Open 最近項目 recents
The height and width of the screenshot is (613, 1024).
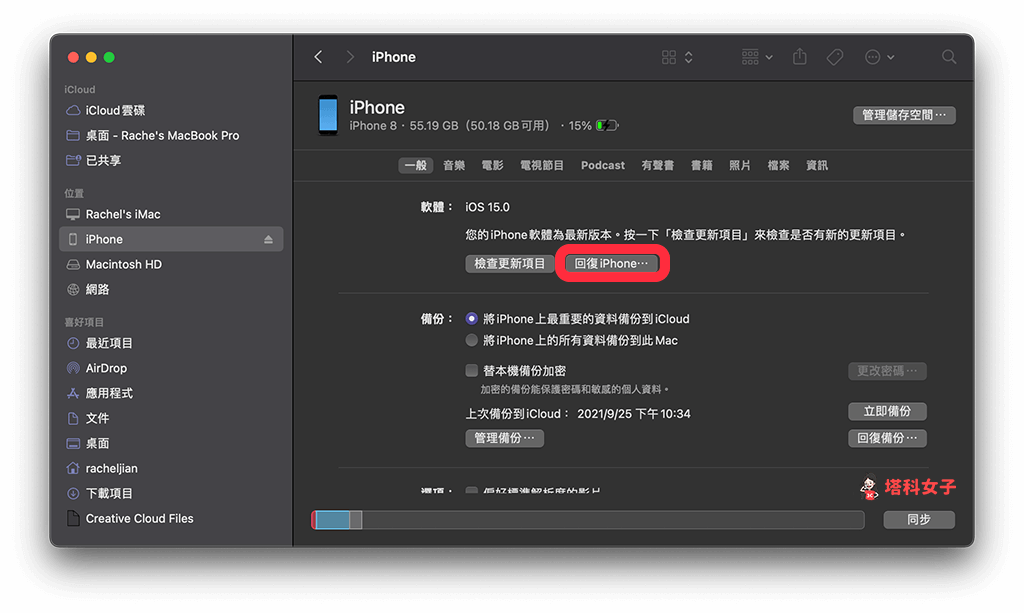point(100,343)
